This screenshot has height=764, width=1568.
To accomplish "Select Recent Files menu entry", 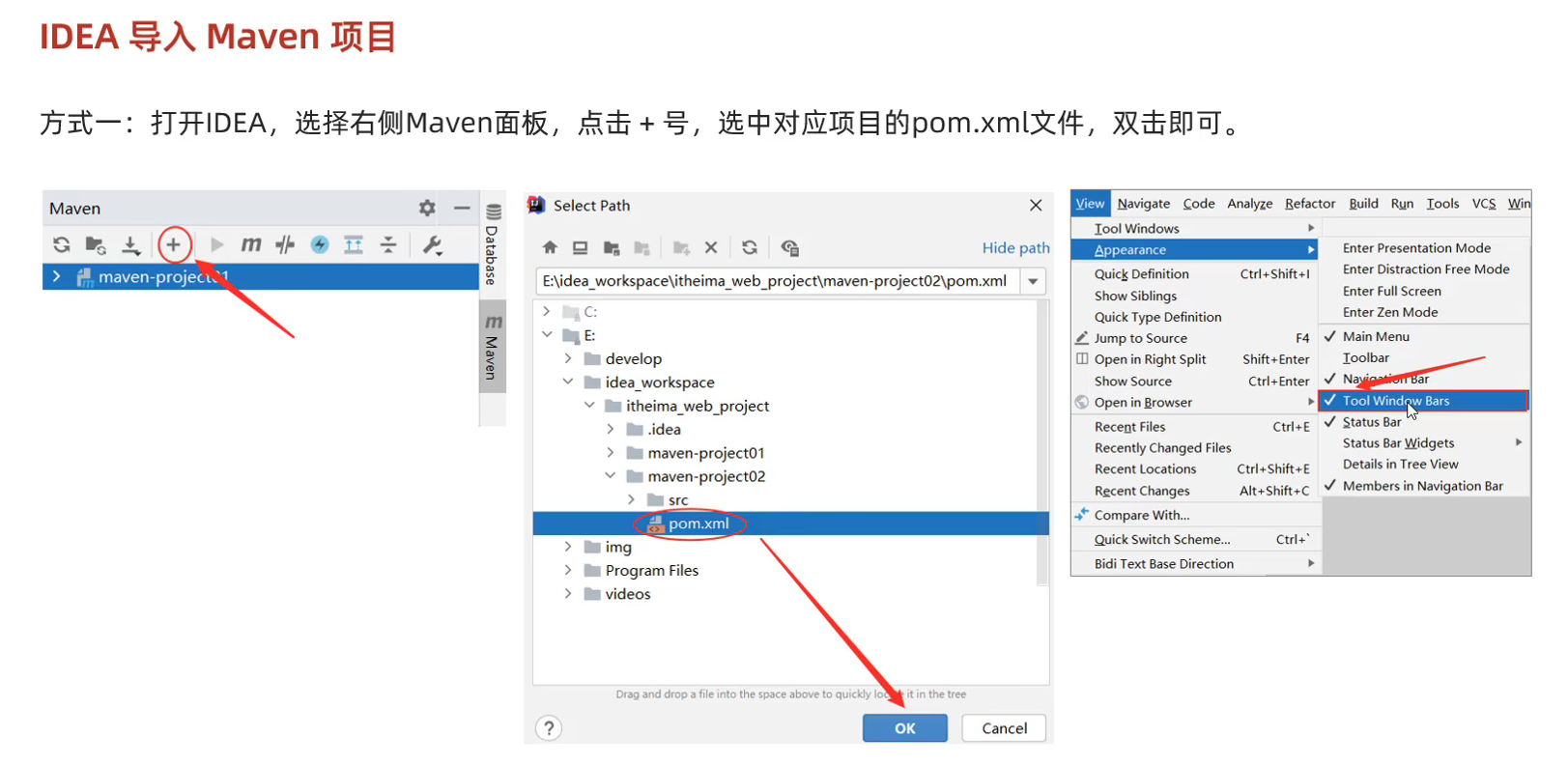I will pyautogui.click(x=1129, y=427).
